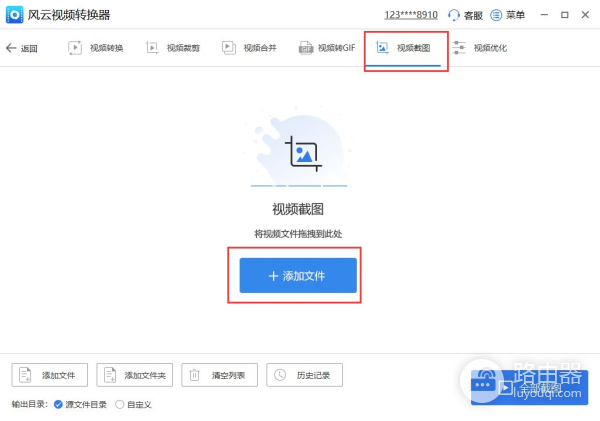Open 客服 customer service headset icon
Image resolution: width=600 pixels, height=421 pixels.
454,15
